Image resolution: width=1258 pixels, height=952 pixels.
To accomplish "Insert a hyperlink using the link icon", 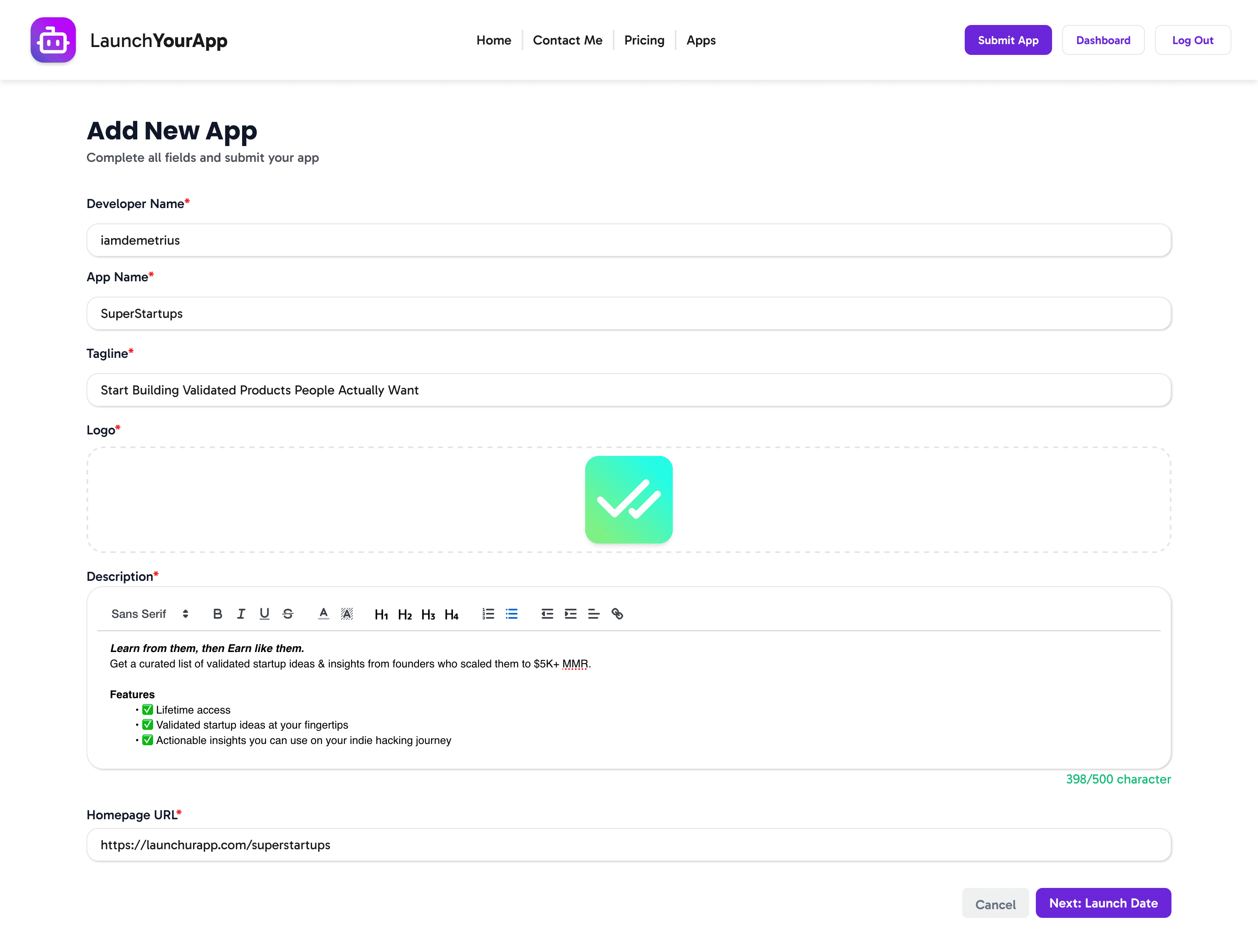I will 618,614.
